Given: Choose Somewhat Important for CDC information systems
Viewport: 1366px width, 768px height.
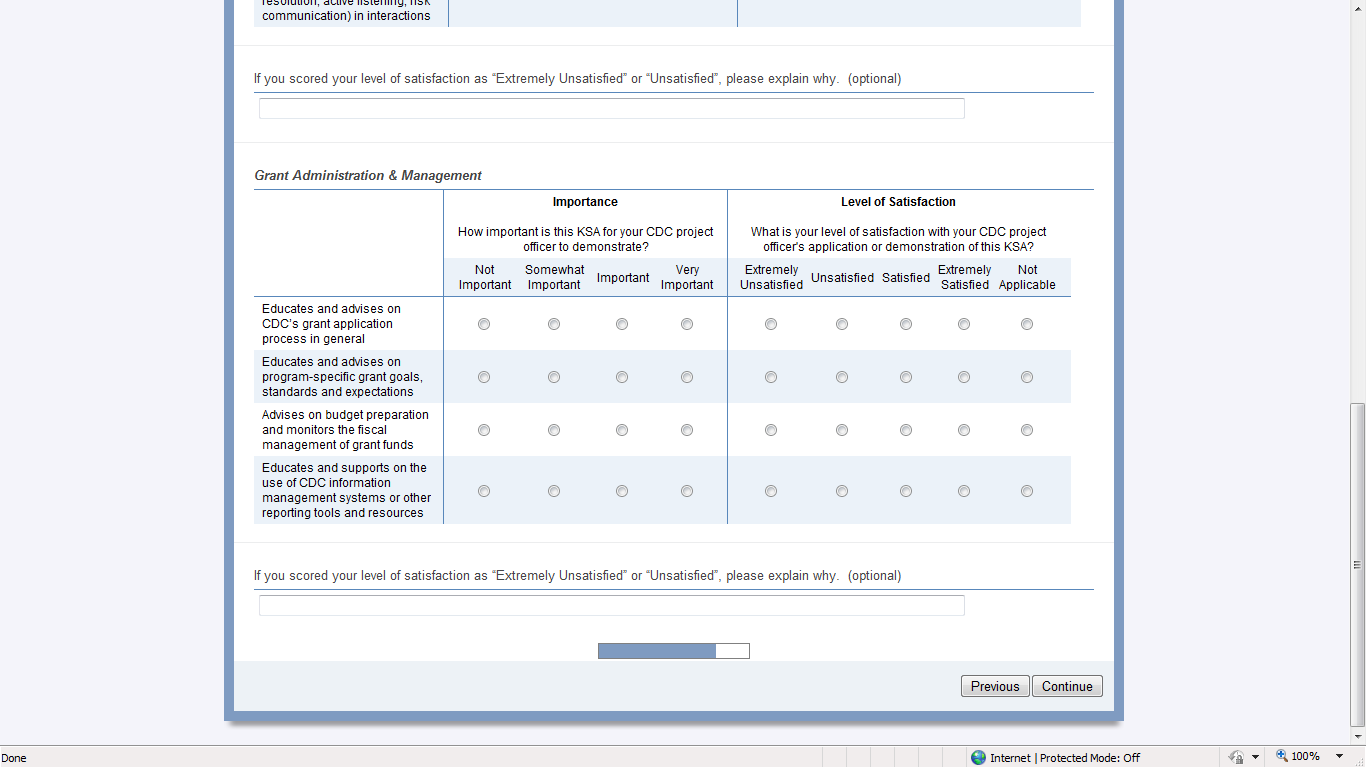Looking at the screenshot, I should click(x=554, y=491).
